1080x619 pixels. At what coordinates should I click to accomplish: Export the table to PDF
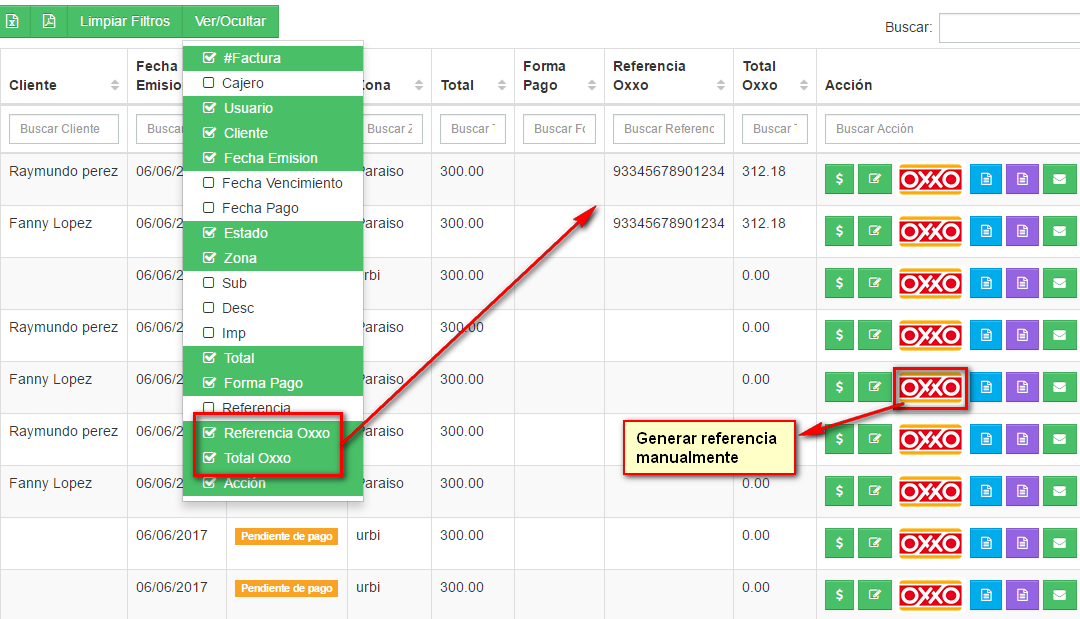point(49,21)
